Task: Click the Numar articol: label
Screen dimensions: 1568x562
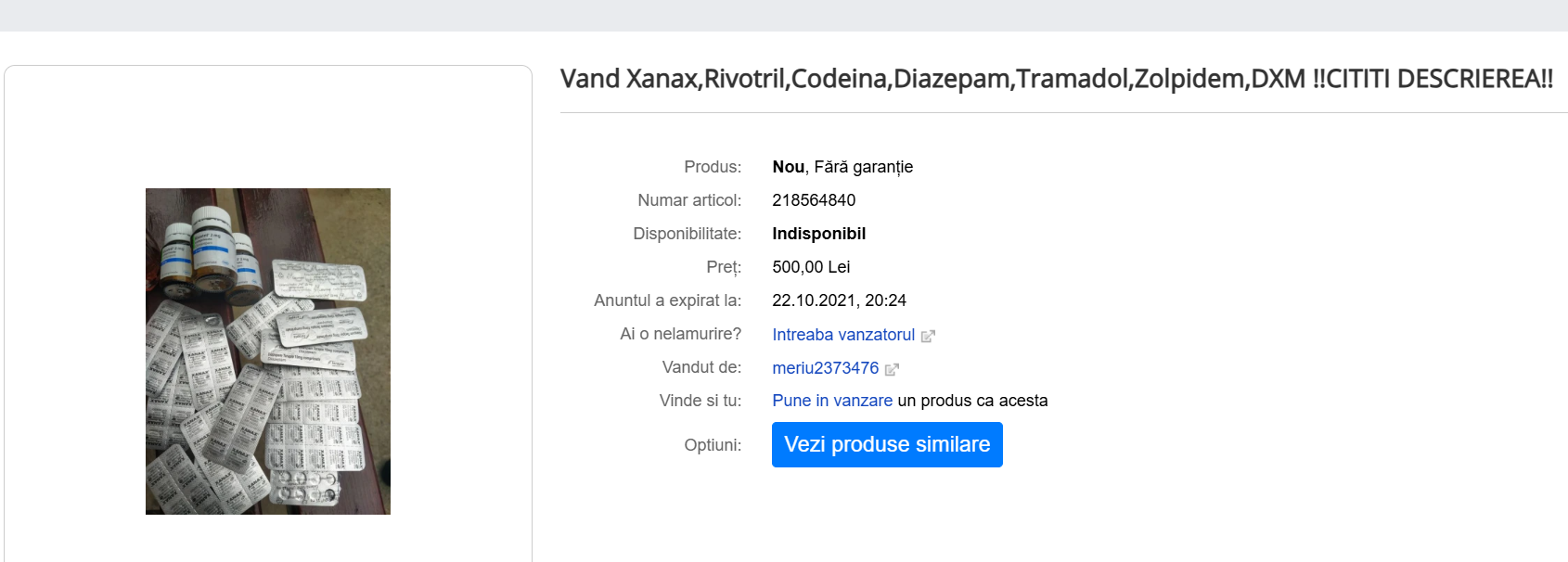Action: (689, 200)
